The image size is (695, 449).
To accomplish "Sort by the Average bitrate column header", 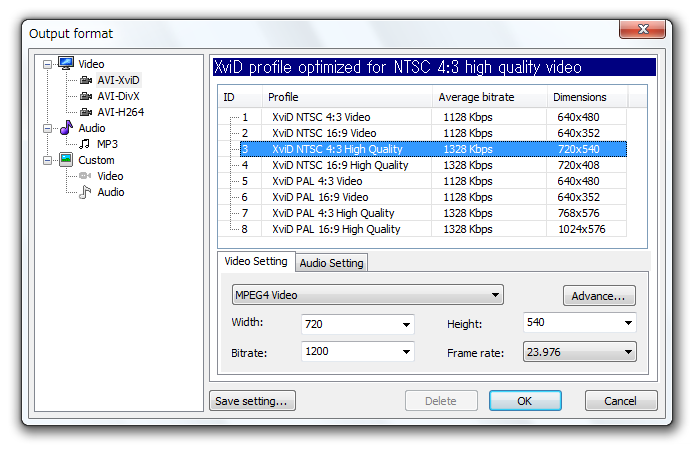I will (x=489, y=97).
